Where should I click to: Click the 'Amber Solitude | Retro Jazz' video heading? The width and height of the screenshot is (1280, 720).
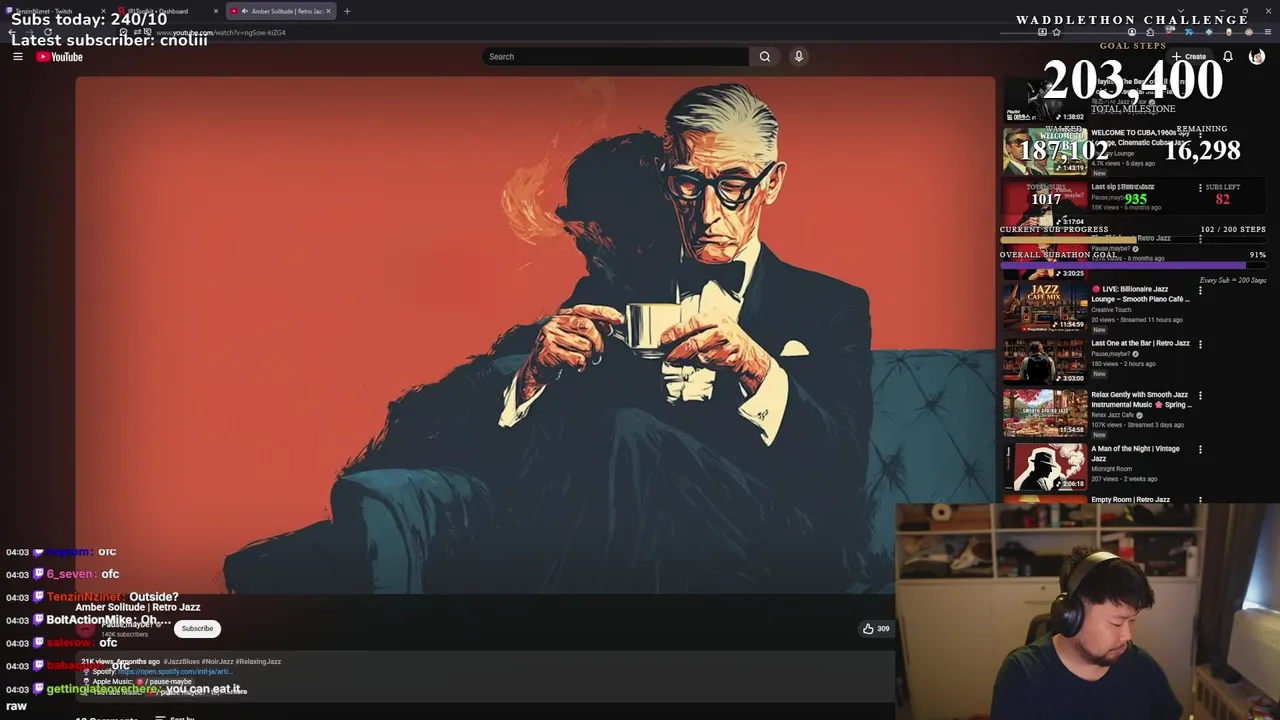(x=138, y=607)
